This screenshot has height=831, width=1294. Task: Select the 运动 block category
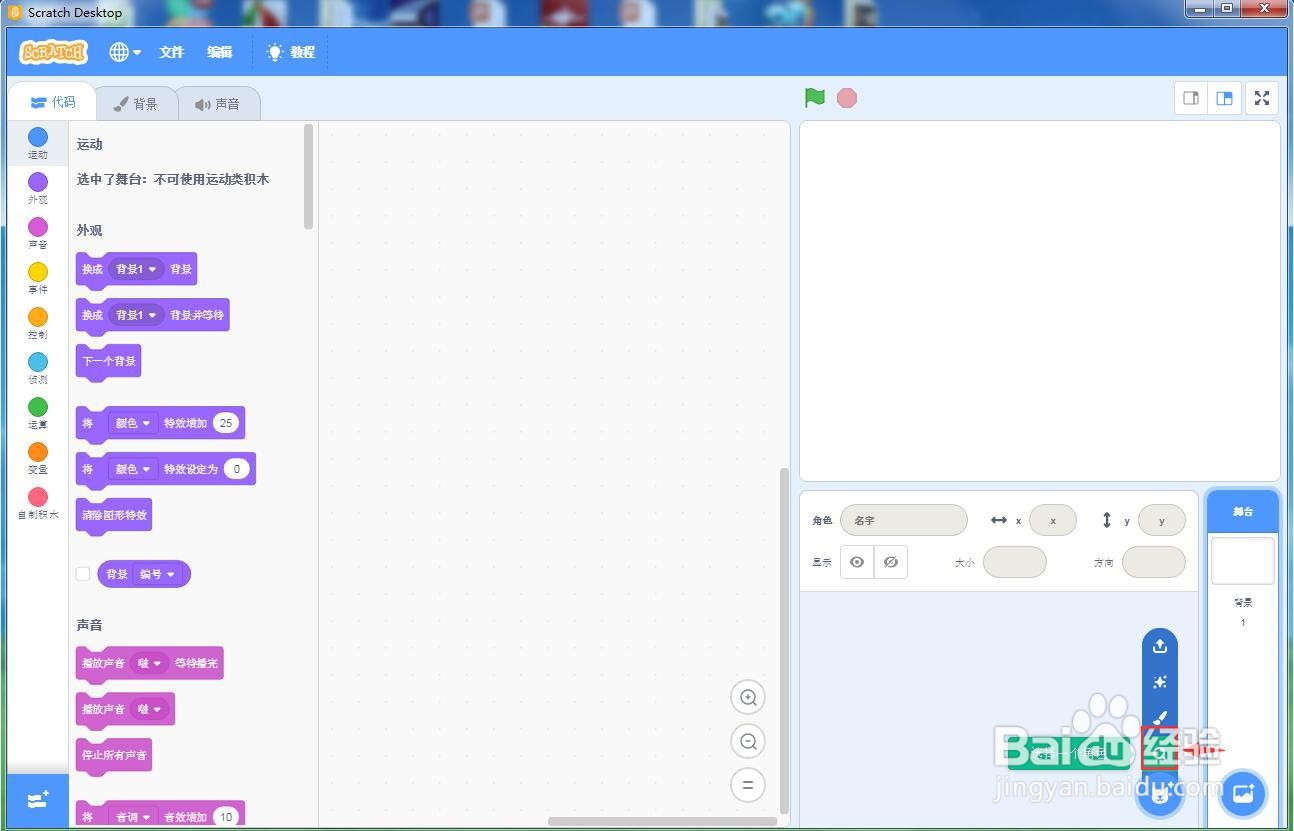tap(37, 144)
